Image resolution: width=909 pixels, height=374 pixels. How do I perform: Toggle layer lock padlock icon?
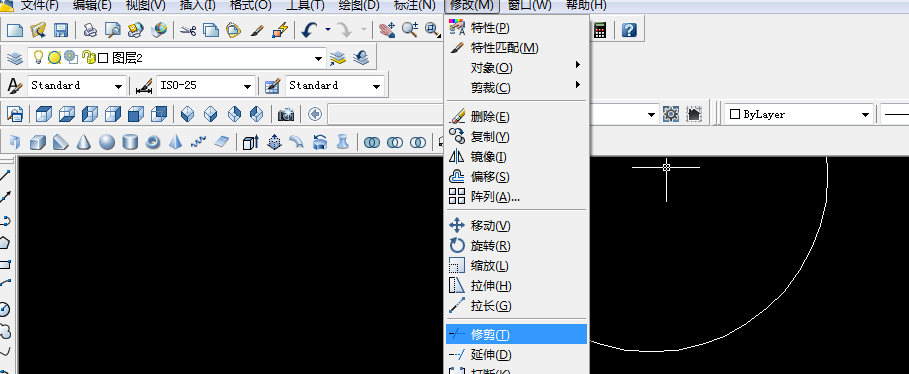(x=88, y=57)
